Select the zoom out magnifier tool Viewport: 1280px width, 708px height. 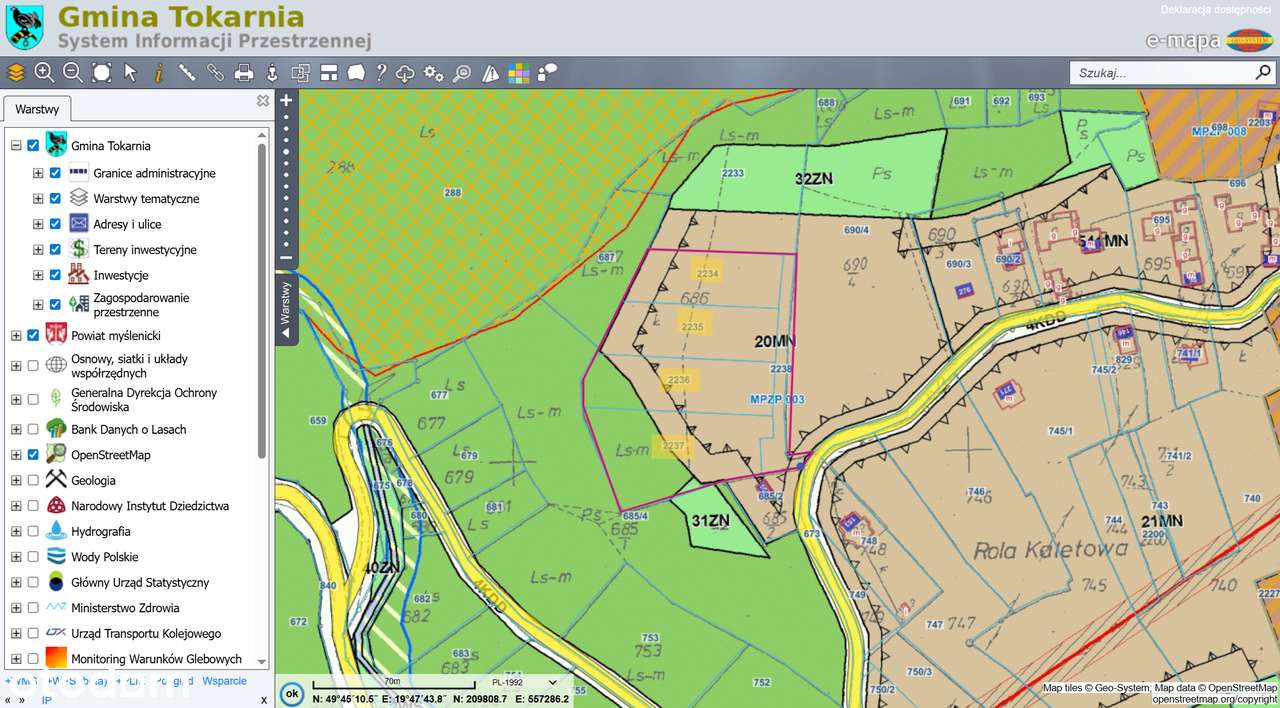click(73, 72)
